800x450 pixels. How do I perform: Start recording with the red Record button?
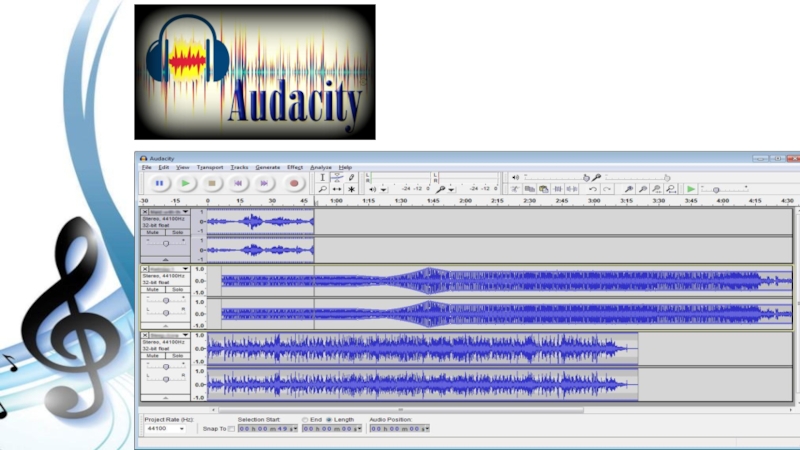coord(294,183)
